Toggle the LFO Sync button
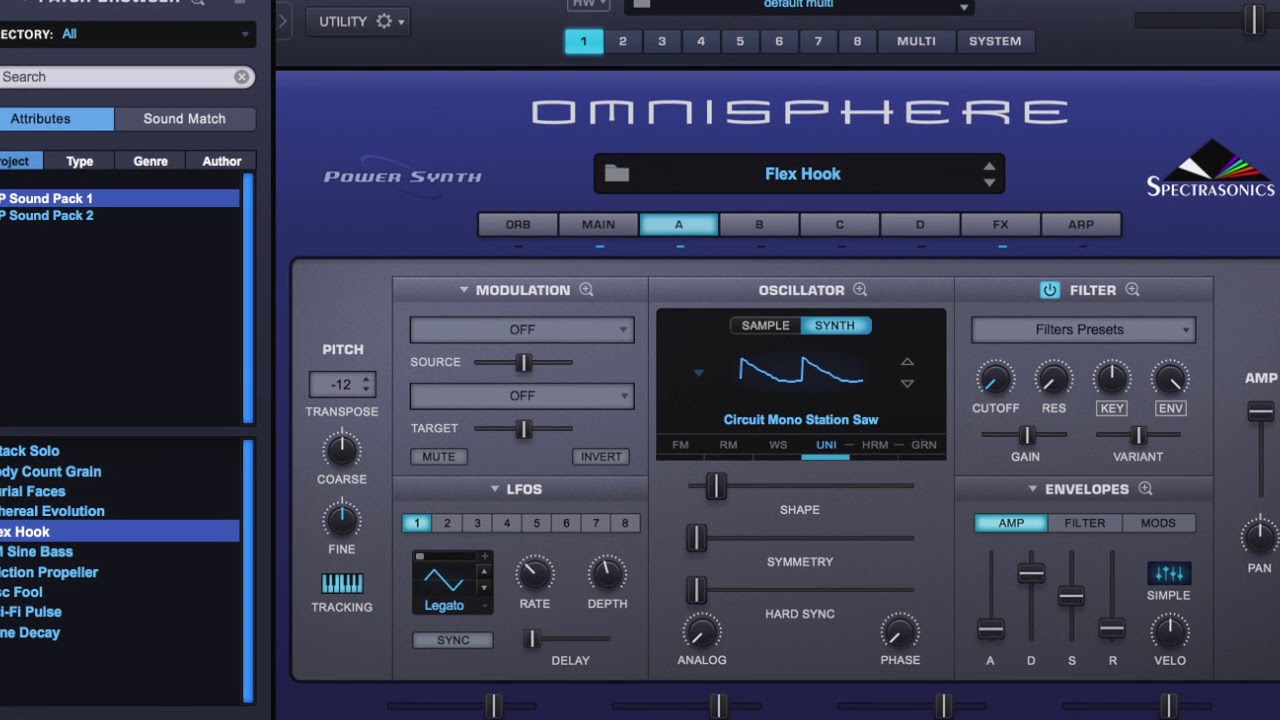The width and height of the screenshot is (1280, 720). click(453, 640)
